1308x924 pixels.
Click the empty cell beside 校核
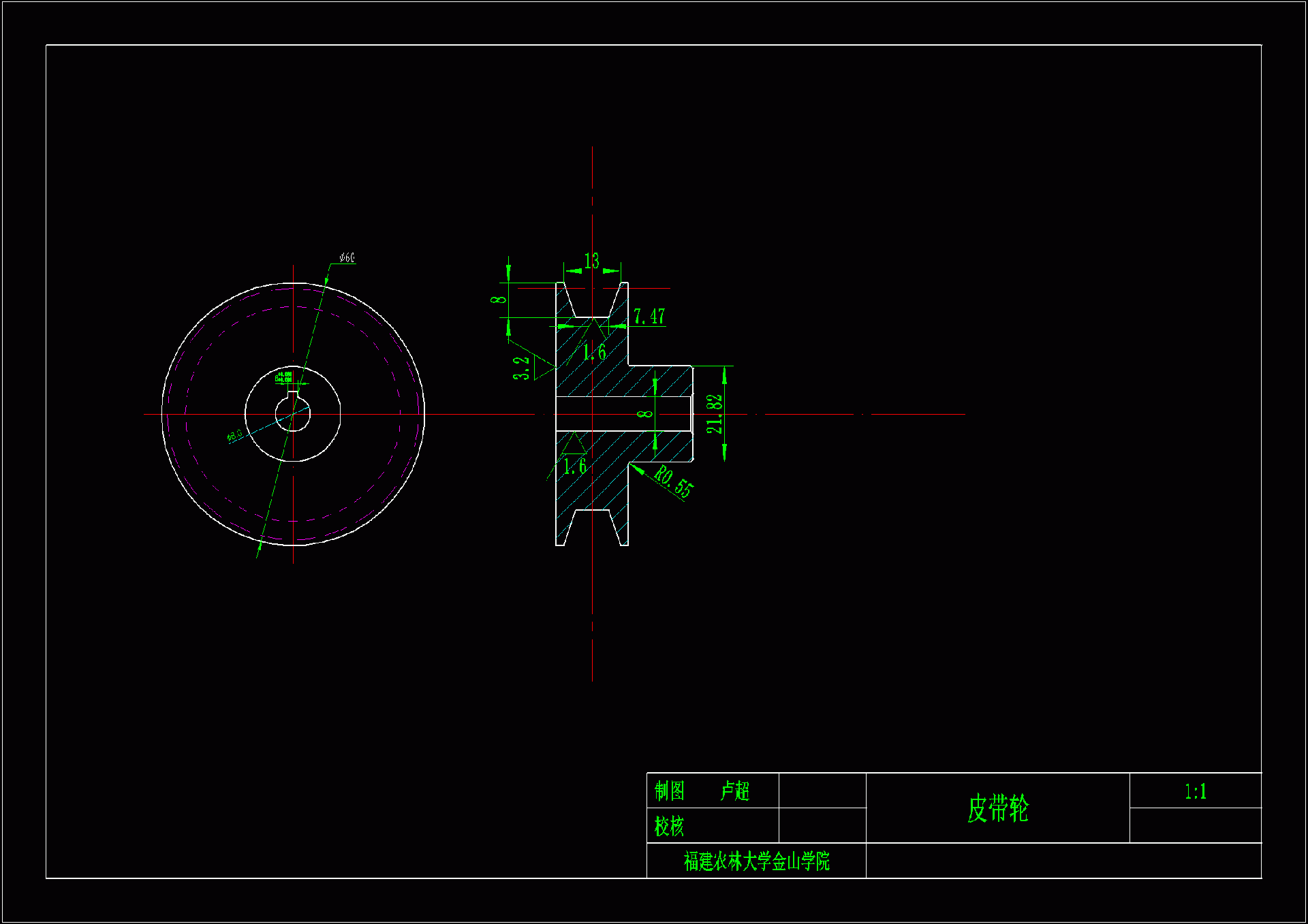822,826
